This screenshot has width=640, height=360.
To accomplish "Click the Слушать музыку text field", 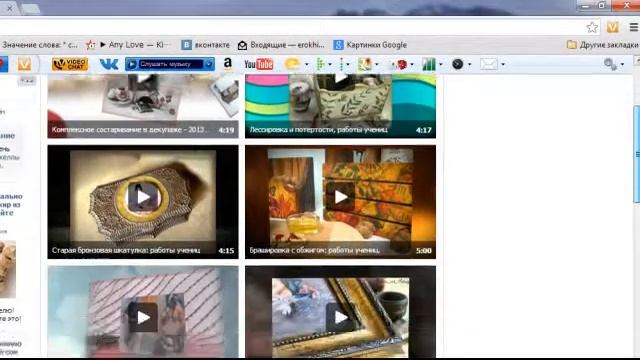I will [171, 64].
